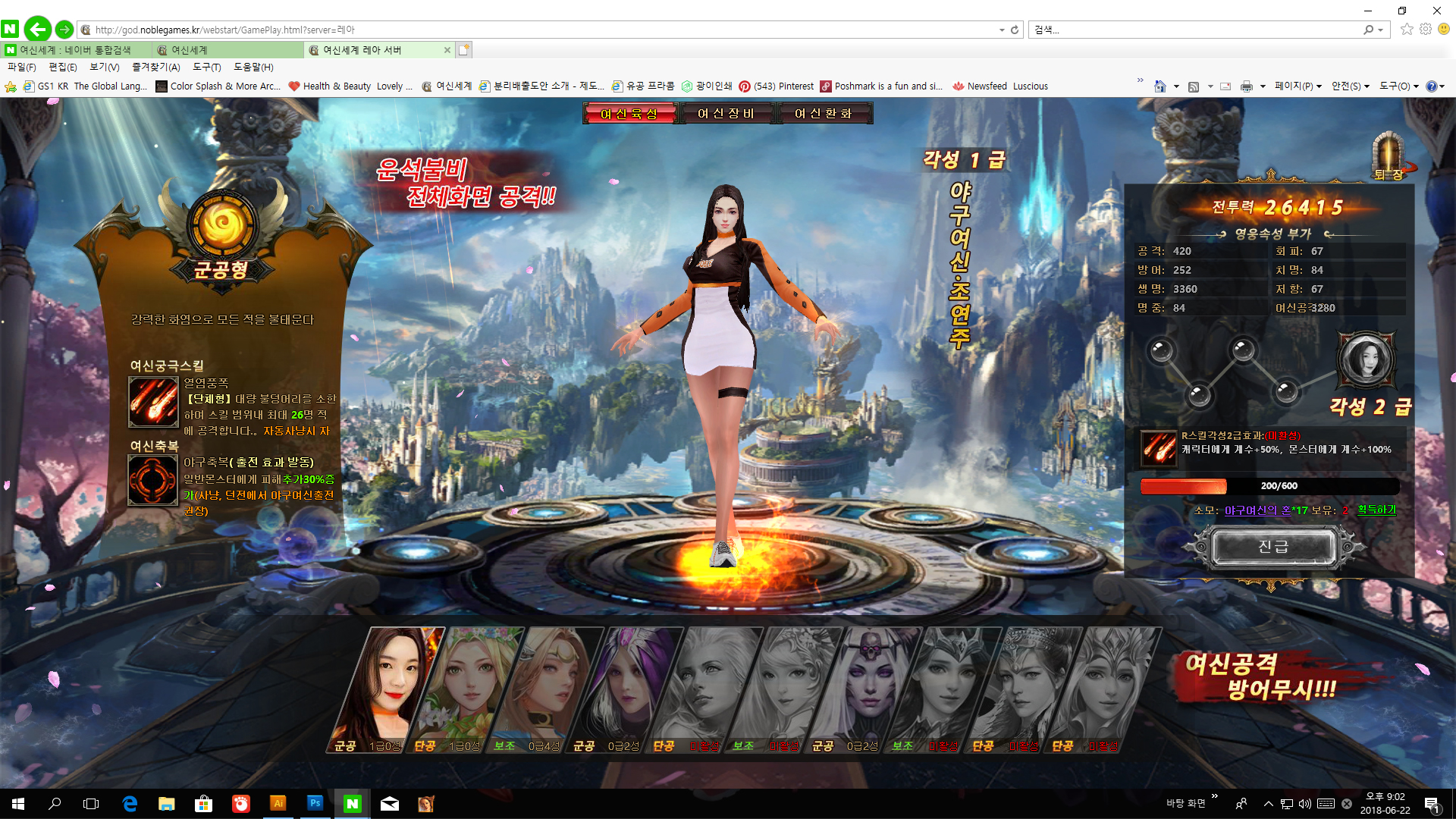Open Photoshop from the taskbar
The width and height of the screenshot is (1456, 819).
[x=315, y=804]
